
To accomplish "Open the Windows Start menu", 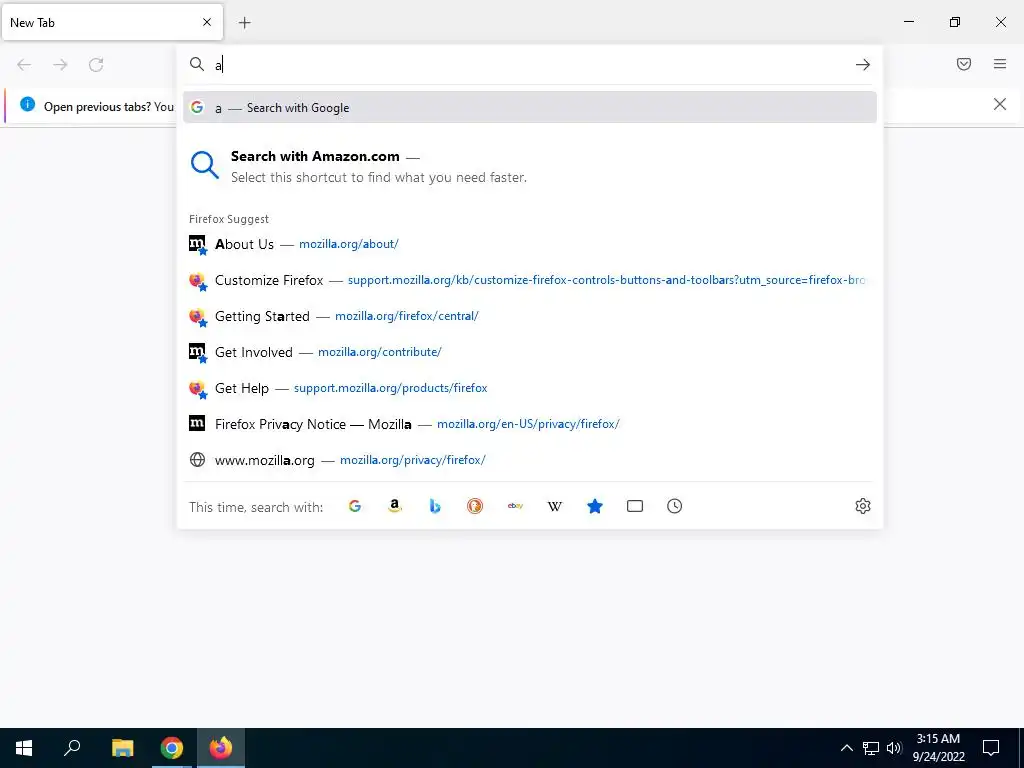I will coord(24,748).
